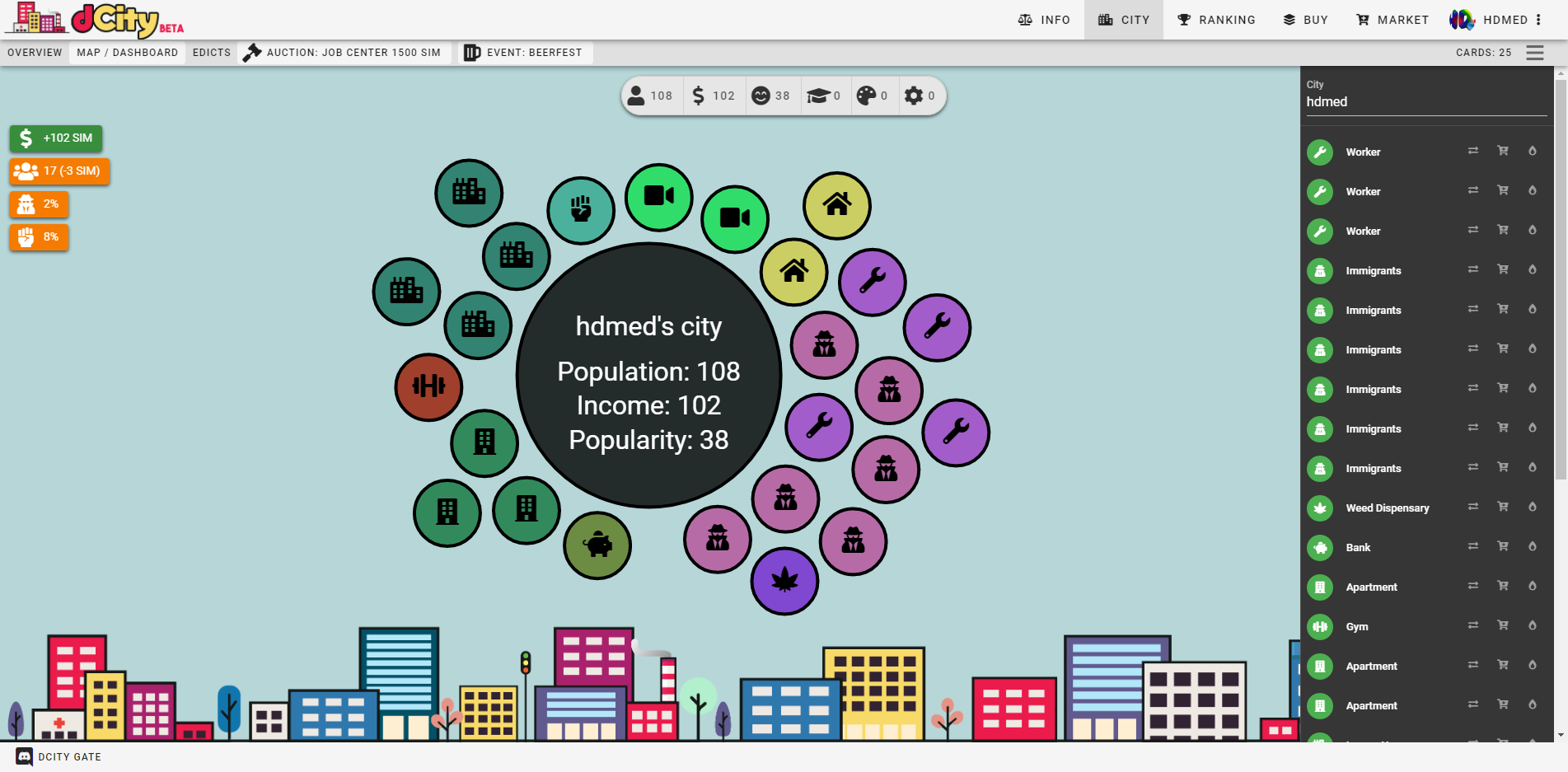Select the Weed Dispensary card in list

(x=1388, y=508)
